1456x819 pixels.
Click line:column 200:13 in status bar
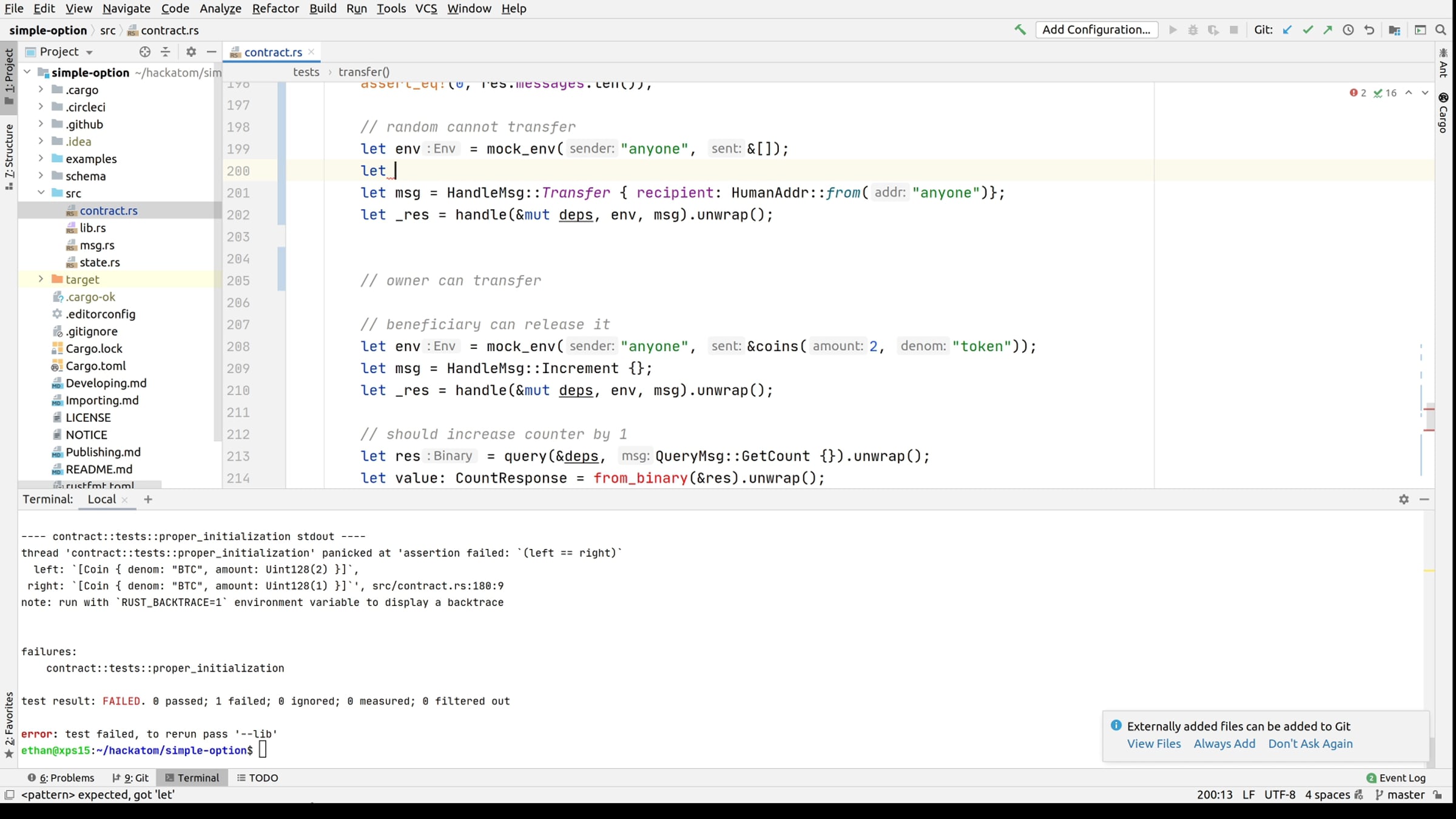[1215, 795]
